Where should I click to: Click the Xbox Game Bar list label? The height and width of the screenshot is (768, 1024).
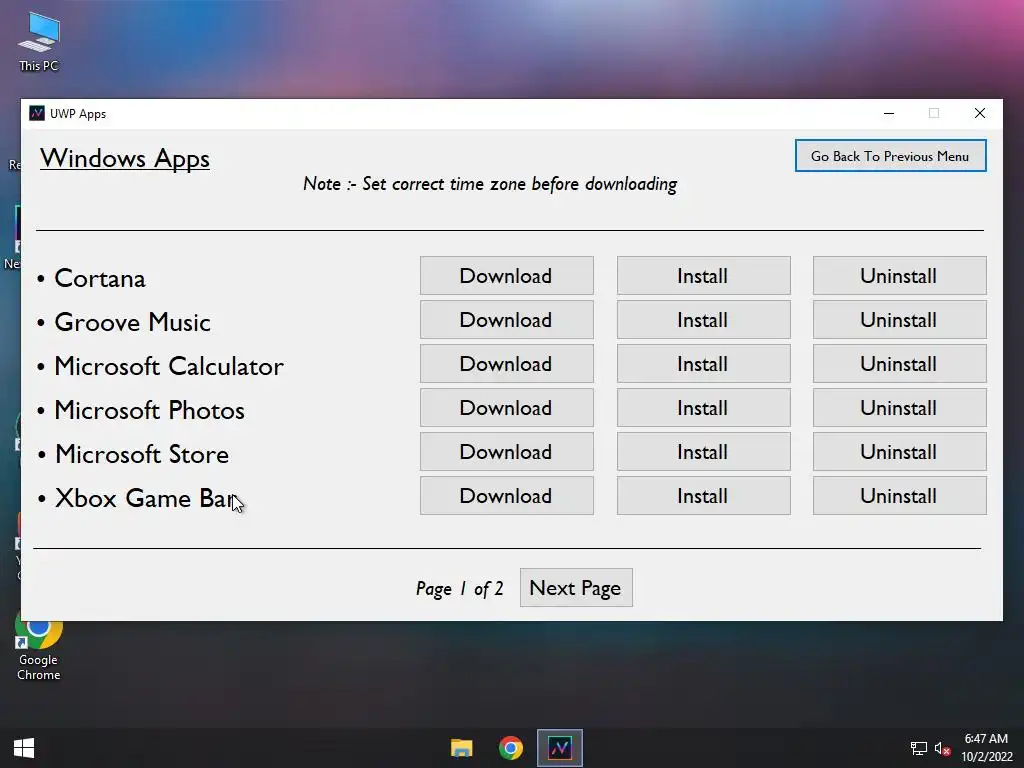tap(144, 498)
